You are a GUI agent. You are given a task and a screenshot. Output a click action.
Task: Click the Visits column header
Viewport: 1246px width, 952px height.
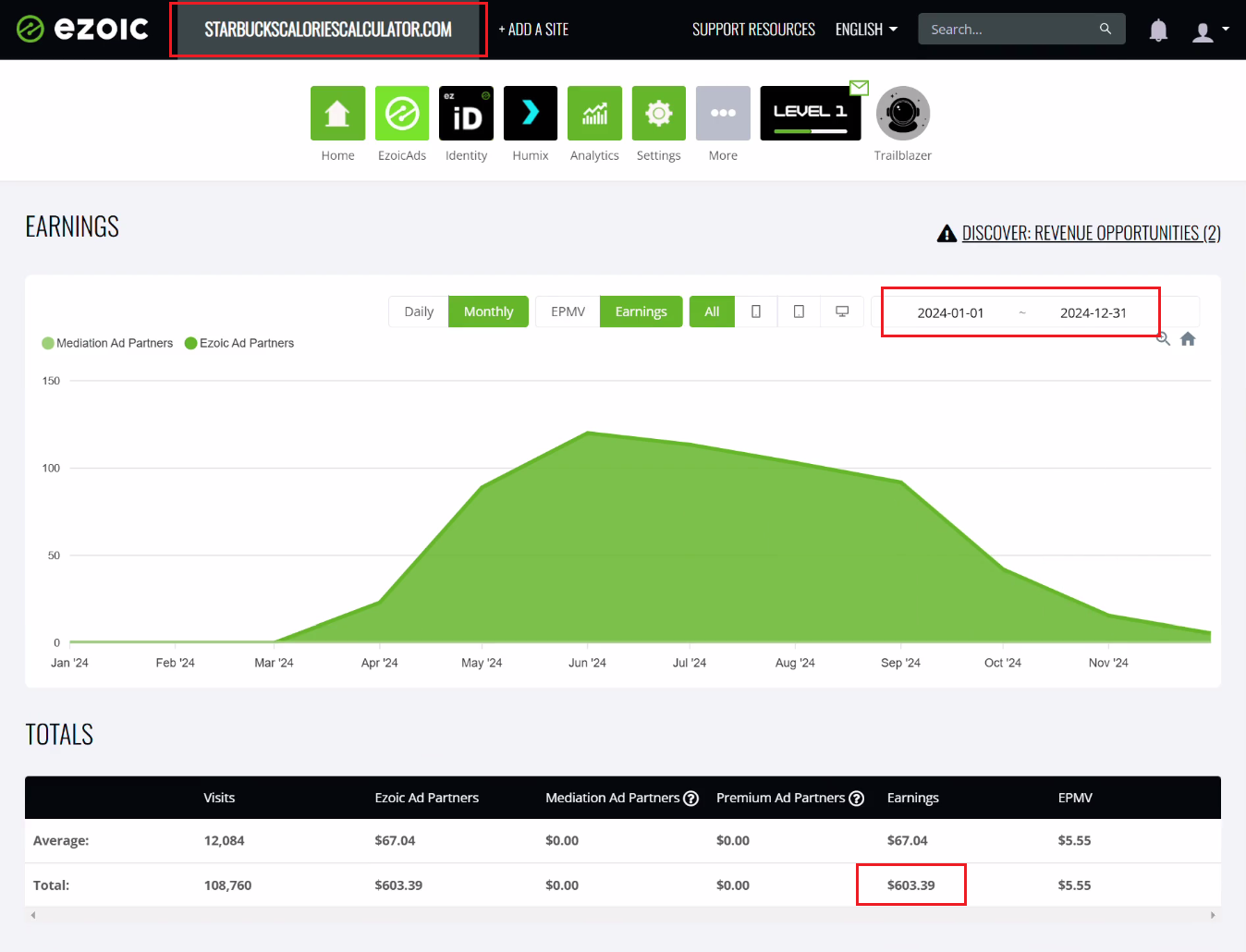pos(219,798)
